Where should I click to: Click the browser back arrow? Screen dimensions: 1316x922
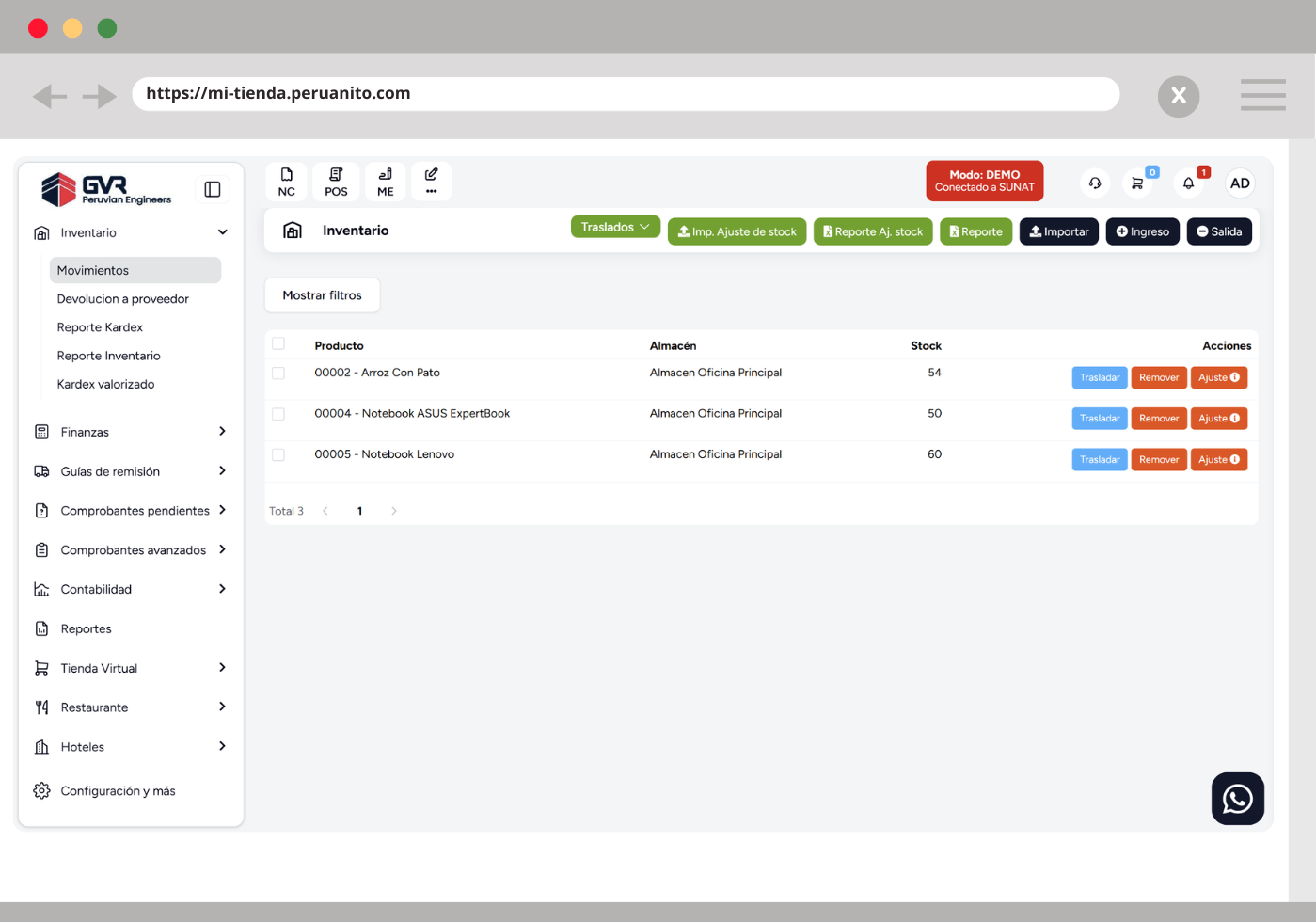pyautogui.click(x=50, y=96)
